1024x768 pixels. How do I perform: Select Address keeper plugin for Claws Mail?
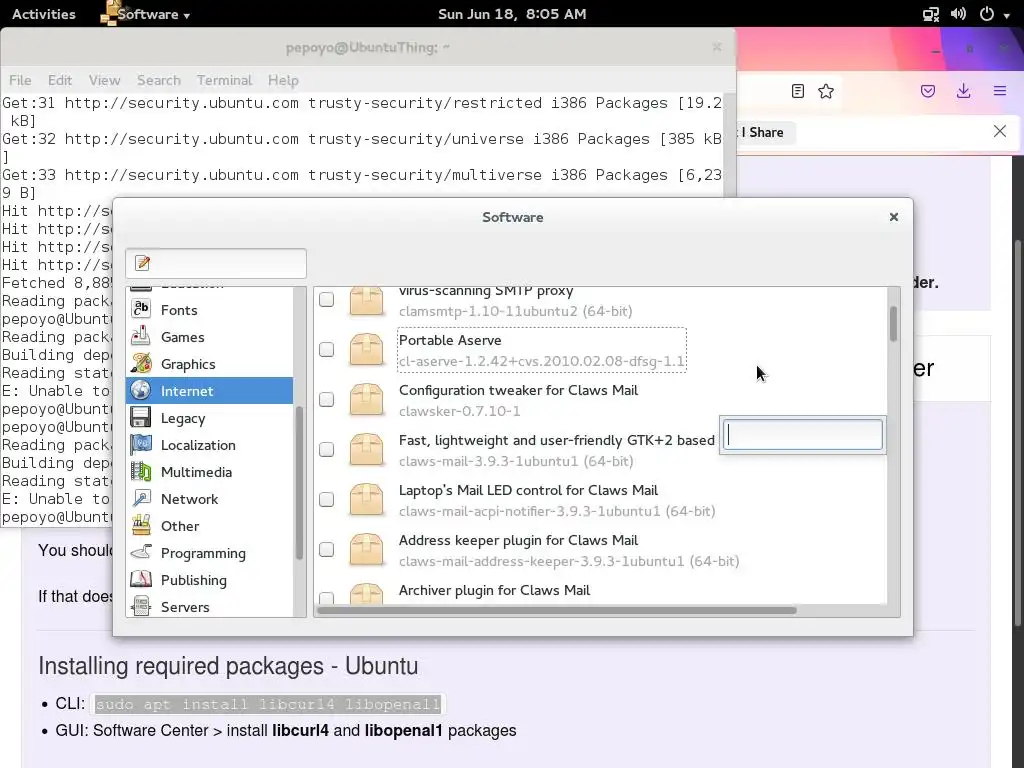[519, 540]
